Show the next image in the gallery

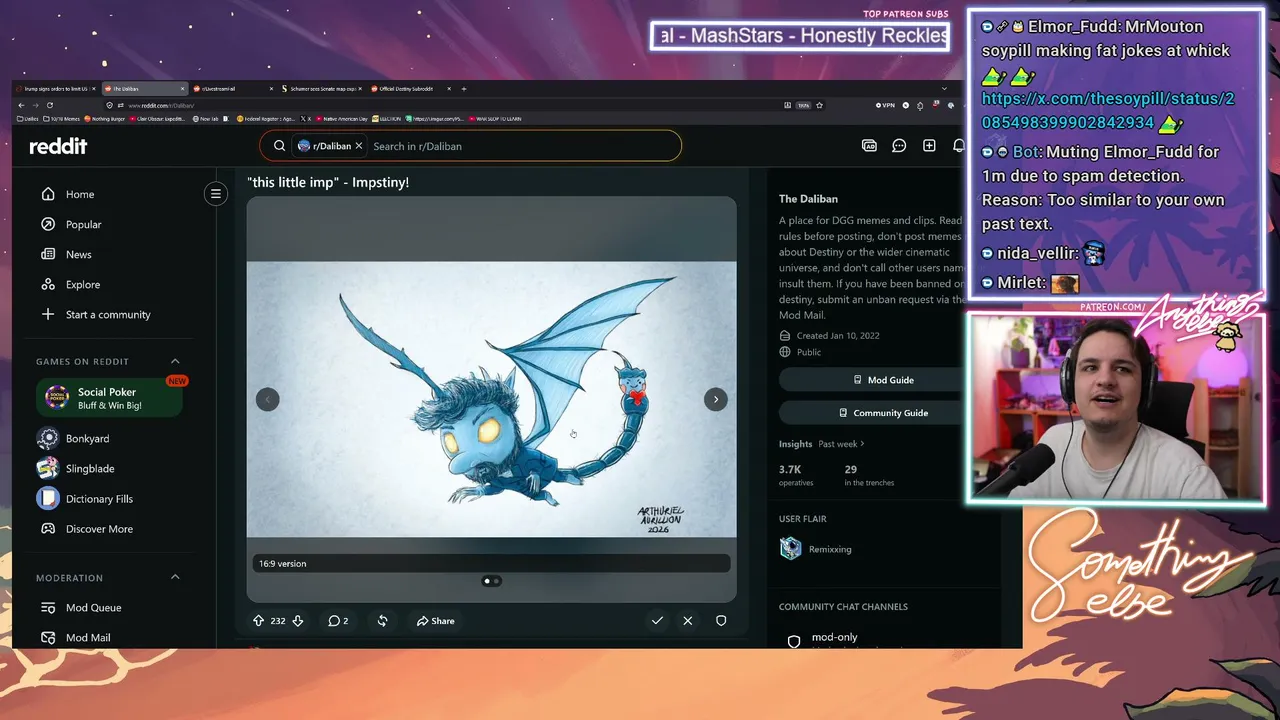click(x=716, y=400)
